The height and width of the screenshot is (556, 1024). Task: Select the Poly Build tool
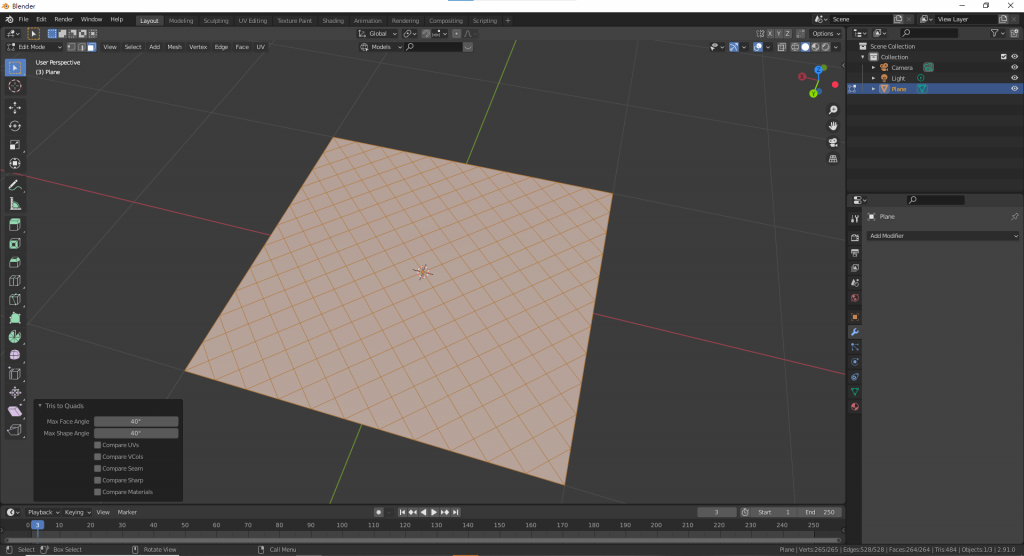pos(15,319)
